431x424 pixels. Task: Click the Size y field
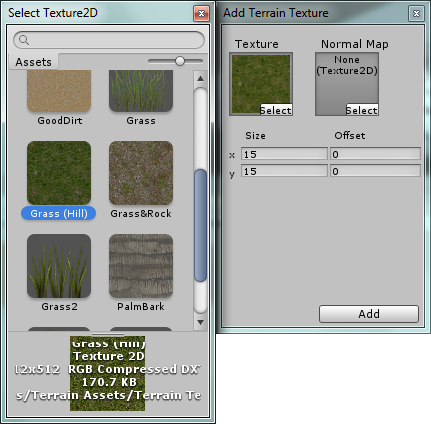[x=284, y=171]
